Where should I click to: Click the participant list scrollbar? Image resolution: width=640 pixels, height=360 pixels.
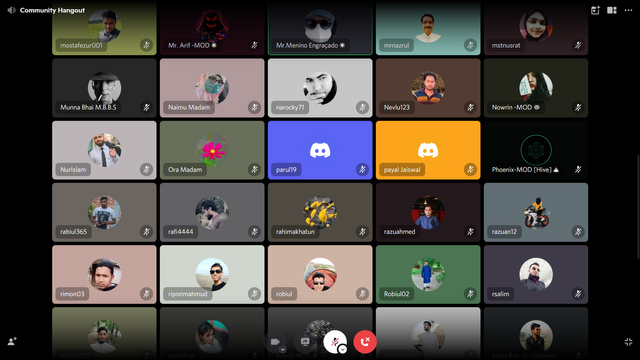638,207
